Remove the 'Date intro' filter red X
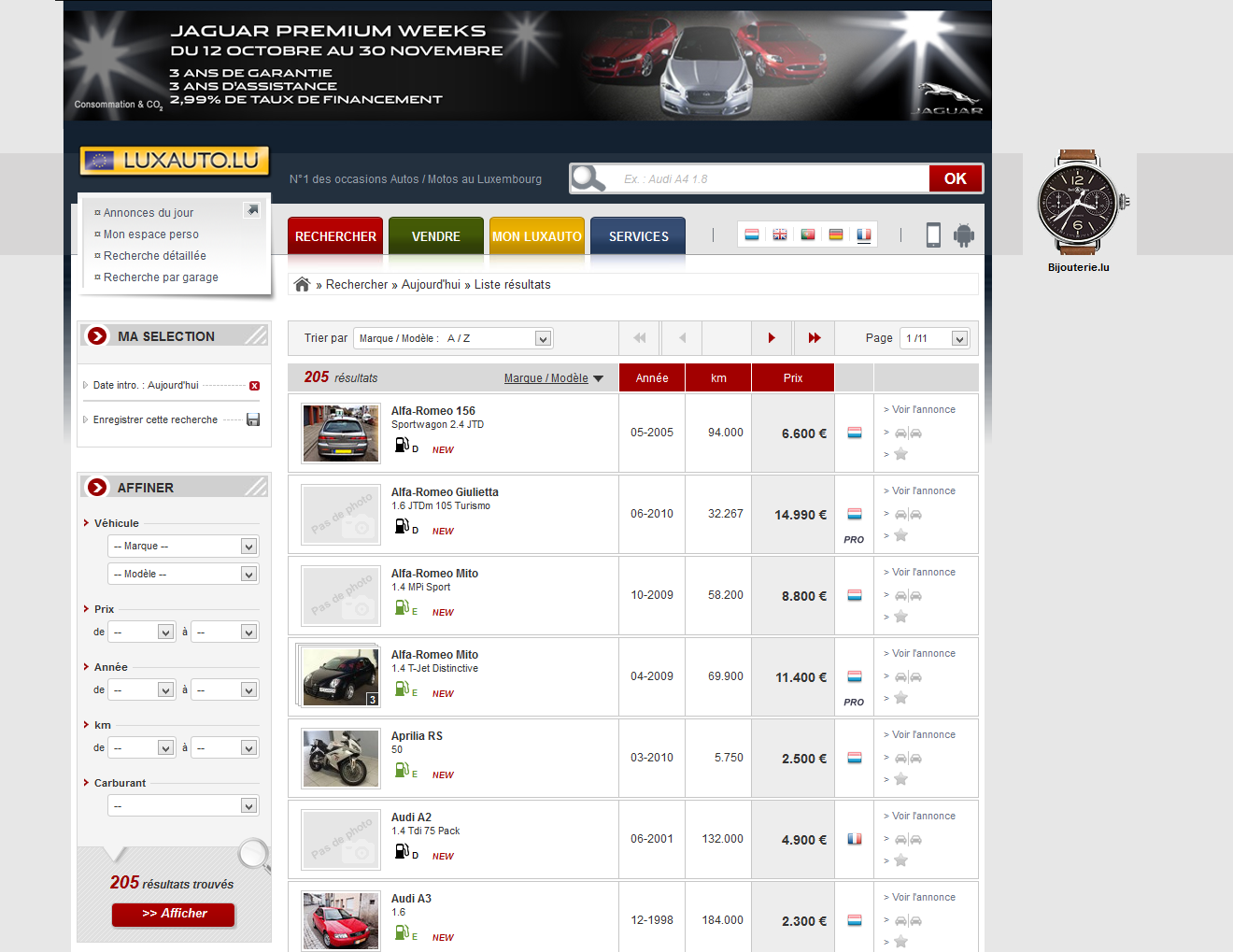The image size is (1233, 952). 254,386
